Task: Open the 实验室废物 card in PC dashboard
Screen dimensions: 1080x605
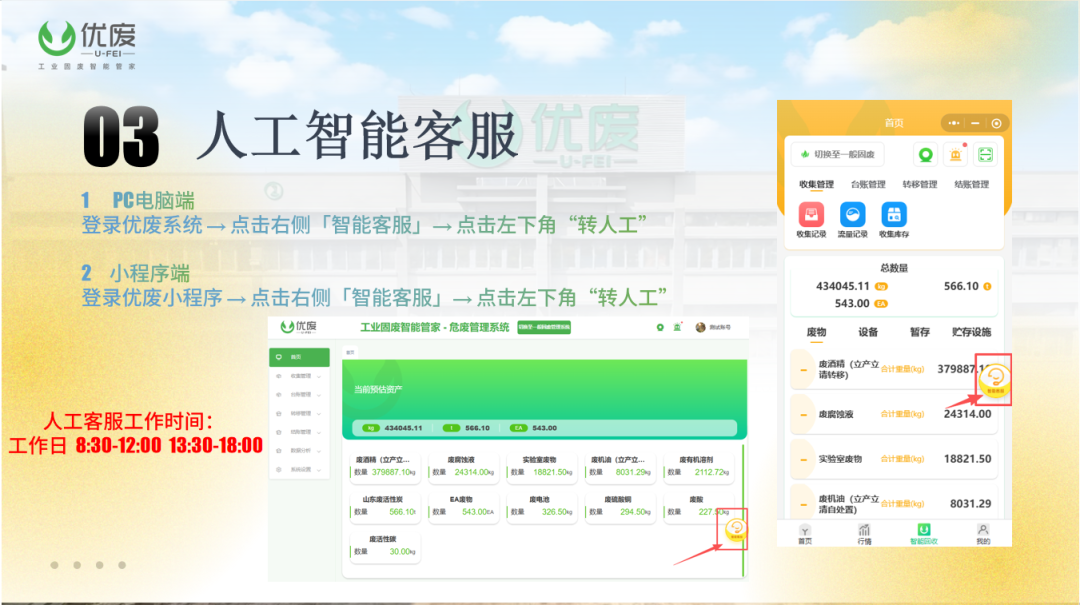Action: click(541, 466)
